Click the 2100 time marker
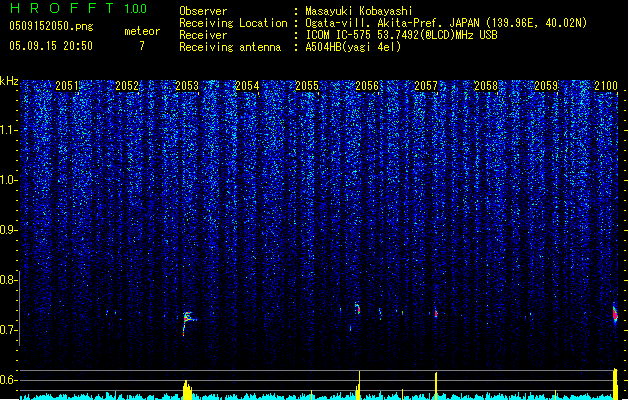 (x=606, y=86)
